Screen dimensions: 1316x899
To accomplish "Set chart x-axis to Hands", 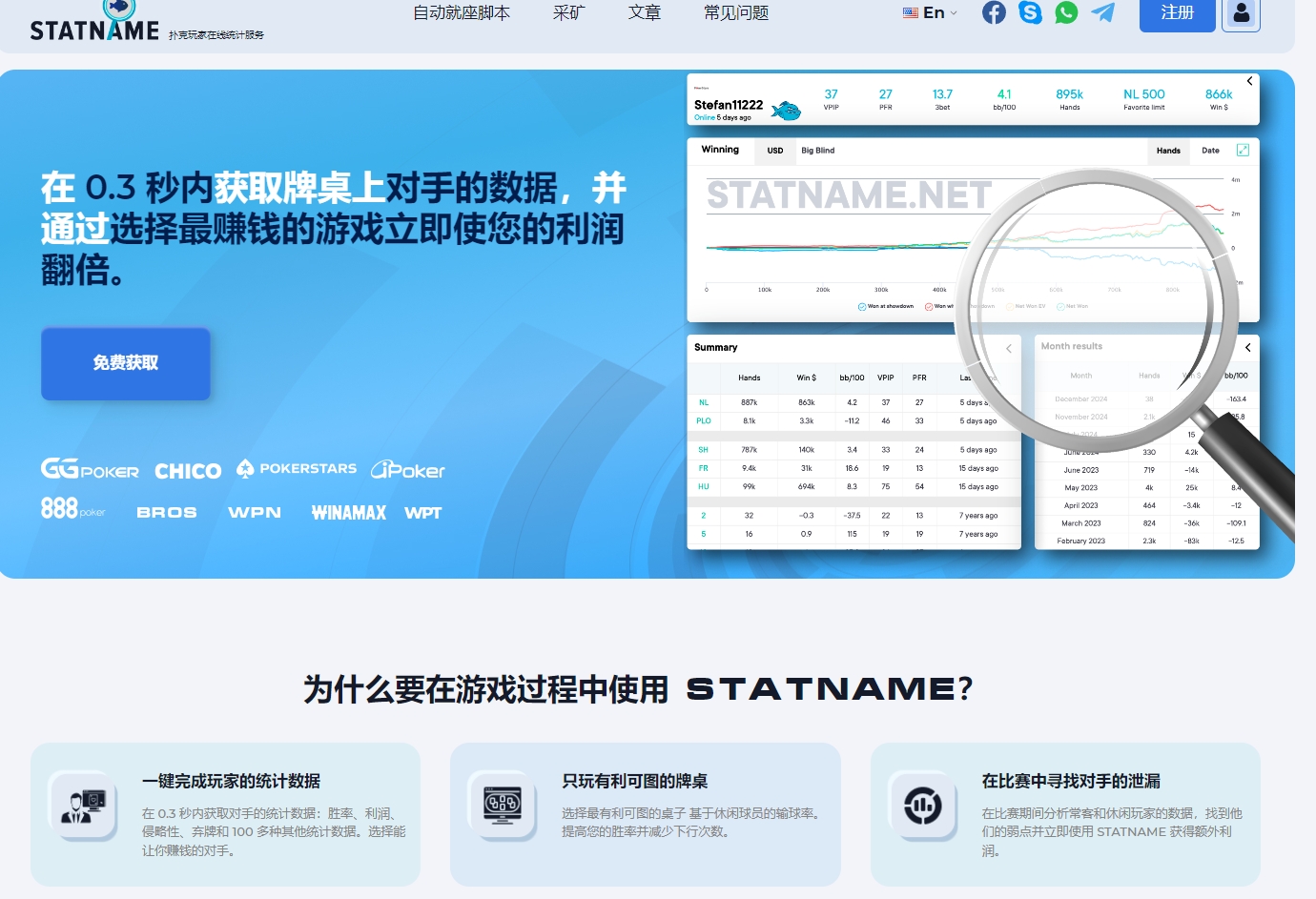I will (1168, 151).
